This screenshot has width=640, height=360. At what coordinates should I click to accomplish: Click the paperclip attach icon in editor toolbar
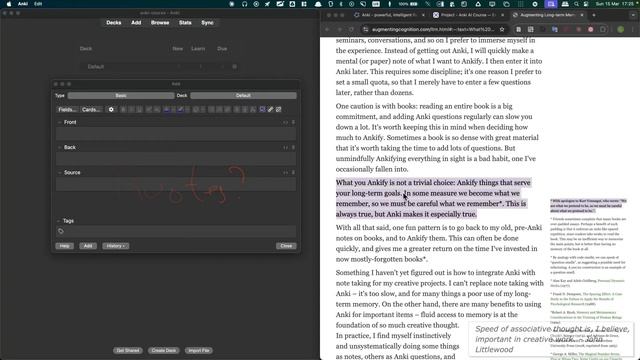pyautogui.click(x=270, y=109)
